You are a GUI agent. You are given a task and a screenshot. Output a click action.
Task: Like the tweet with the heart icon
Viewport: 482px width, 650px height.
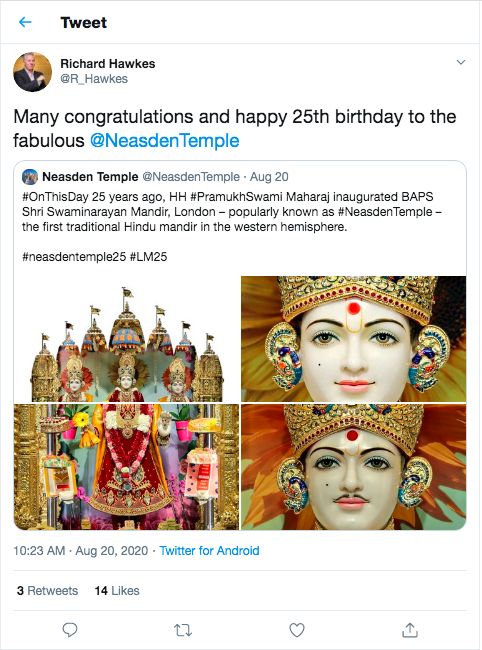coord(297,630)
